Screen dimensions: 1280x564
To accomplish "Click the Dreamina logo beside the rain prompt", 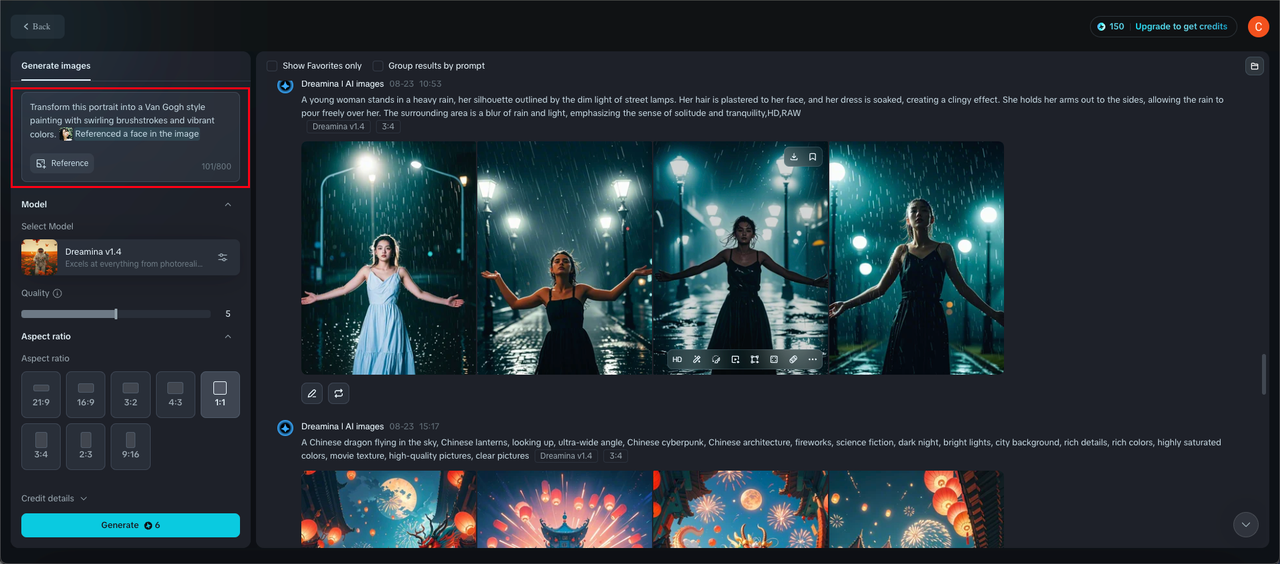I will [285, 85].
